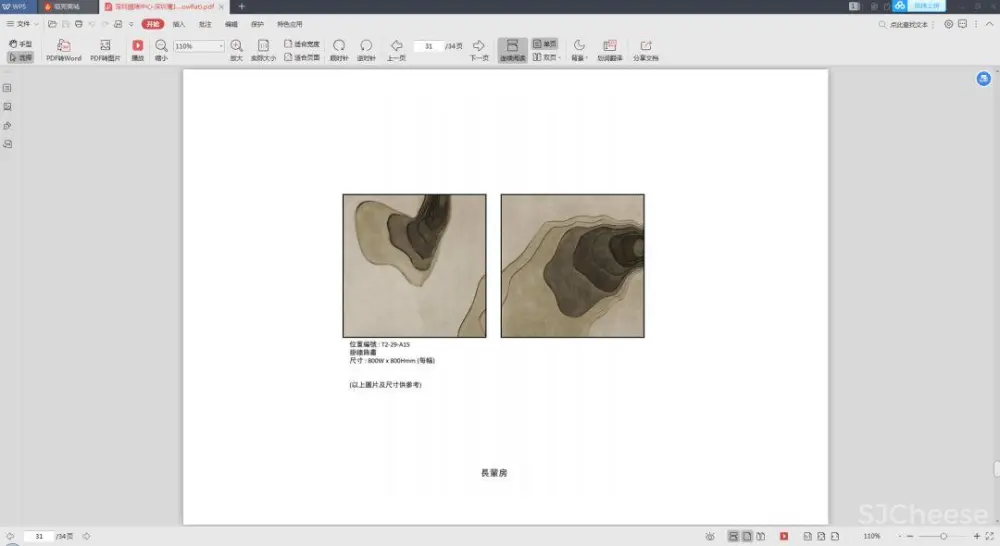Screen dimensions: 1000x546
Task: Toggle double page view in status bar
Action: coord(761,536)
